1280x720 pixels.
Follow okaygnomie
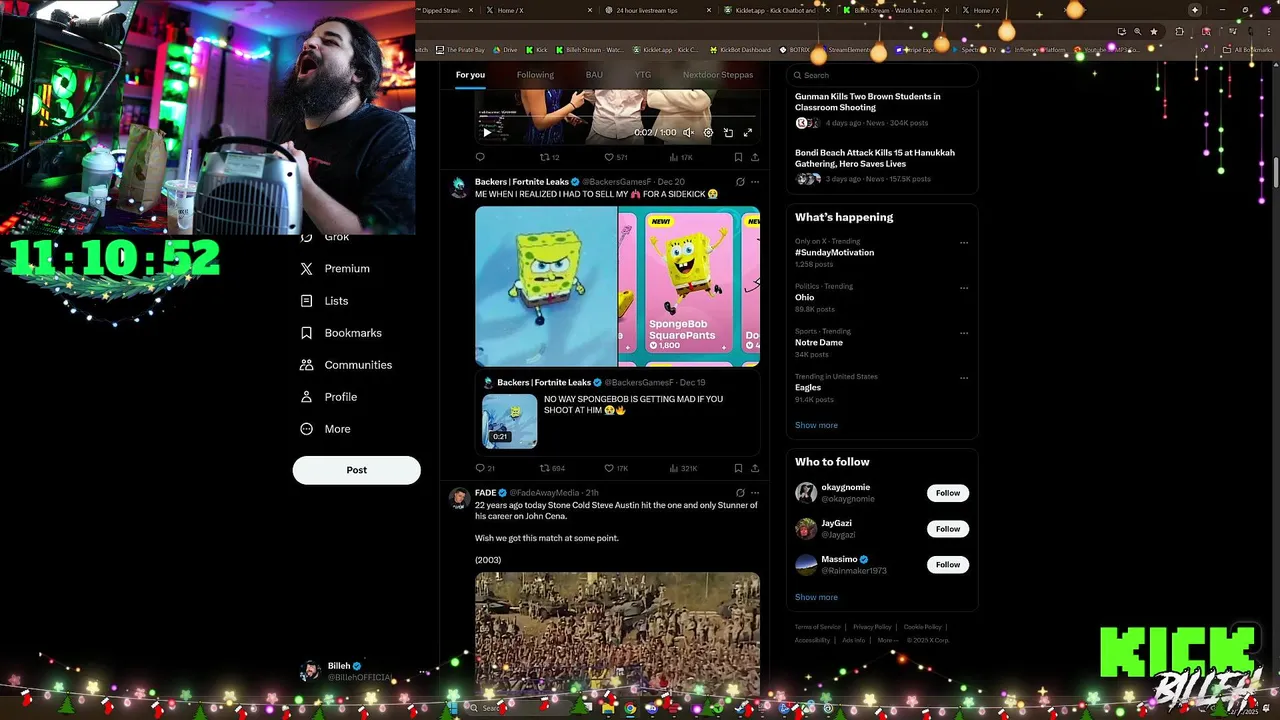(948, 493)
